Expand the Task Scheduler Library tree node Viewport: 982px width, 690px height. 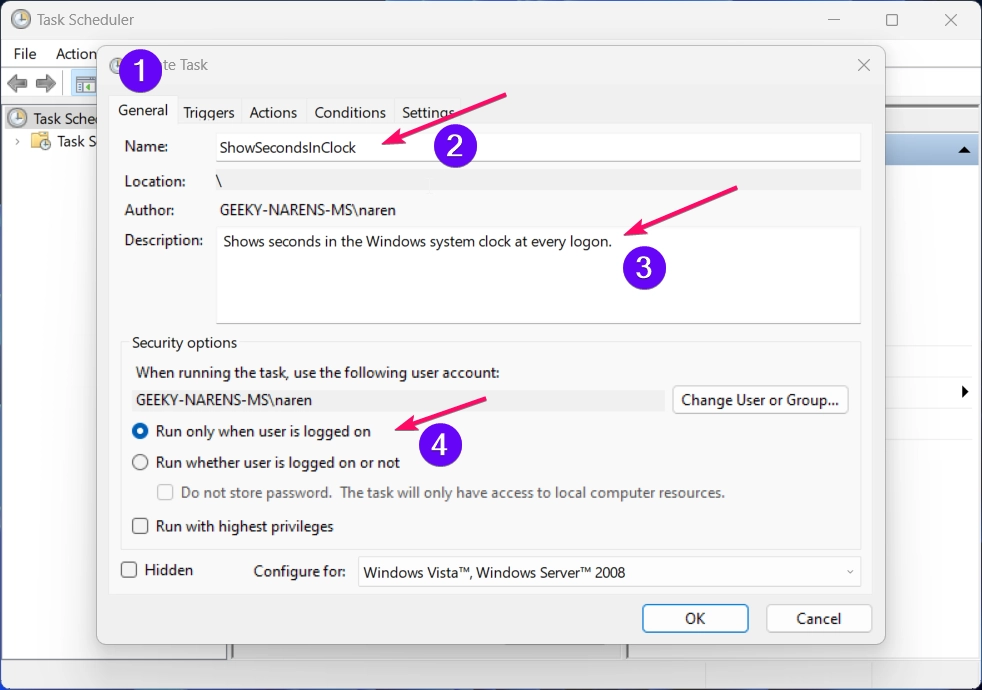(18, 142)
